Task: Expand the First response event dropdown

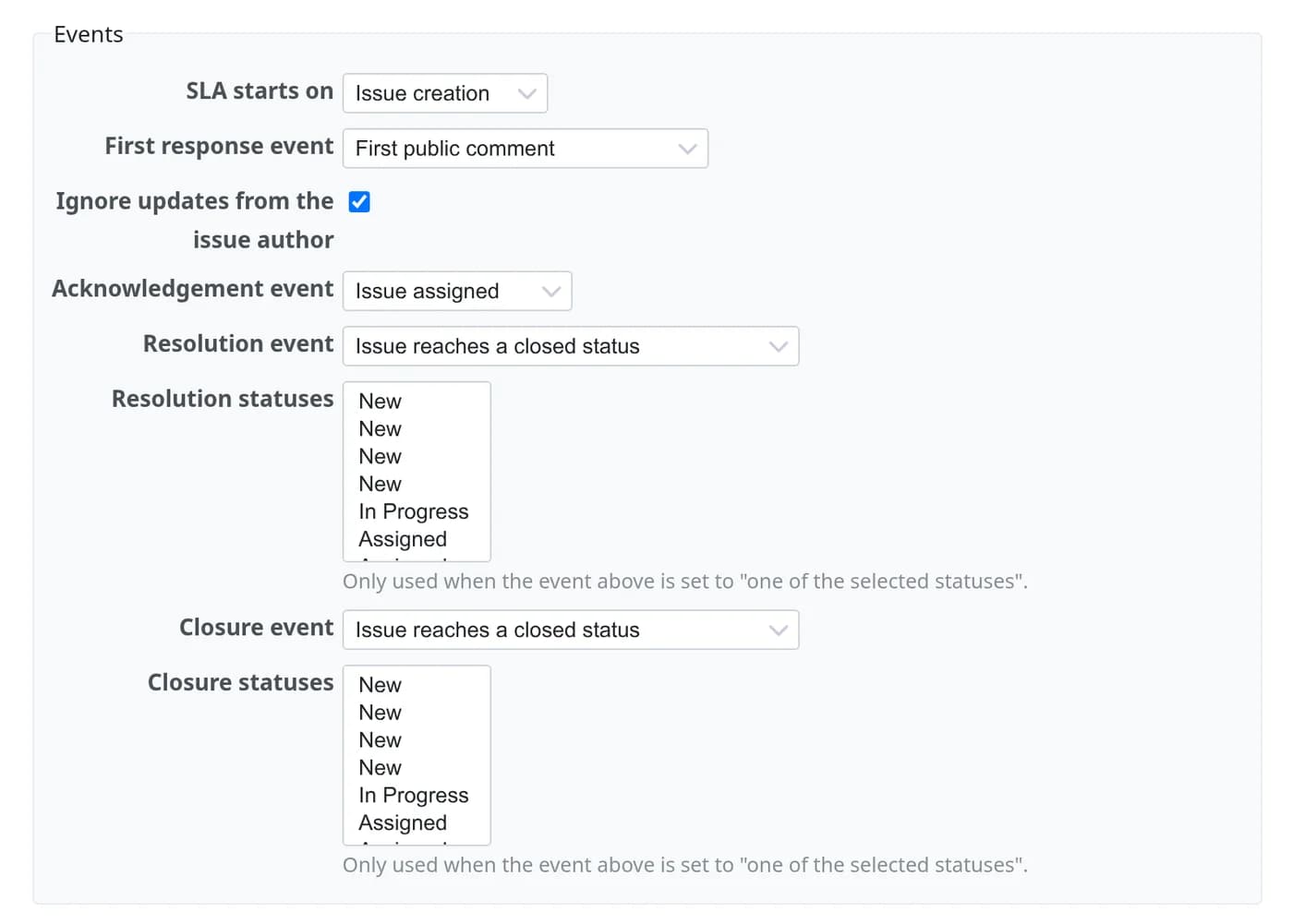Action: [x=526, y=149]
